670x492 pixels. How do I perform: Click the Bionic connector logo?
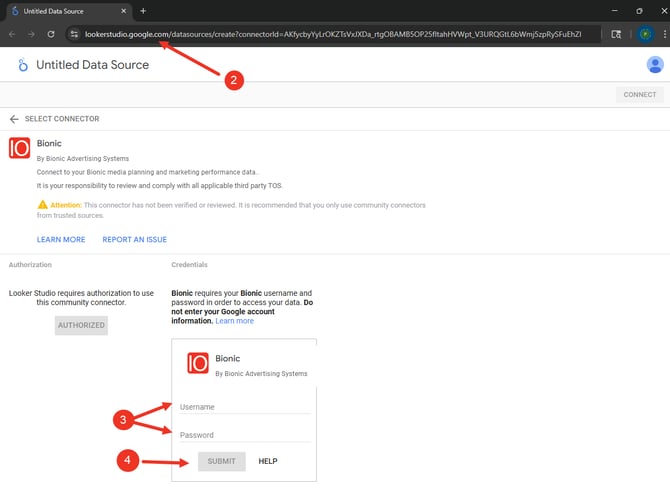coord(19,148)
